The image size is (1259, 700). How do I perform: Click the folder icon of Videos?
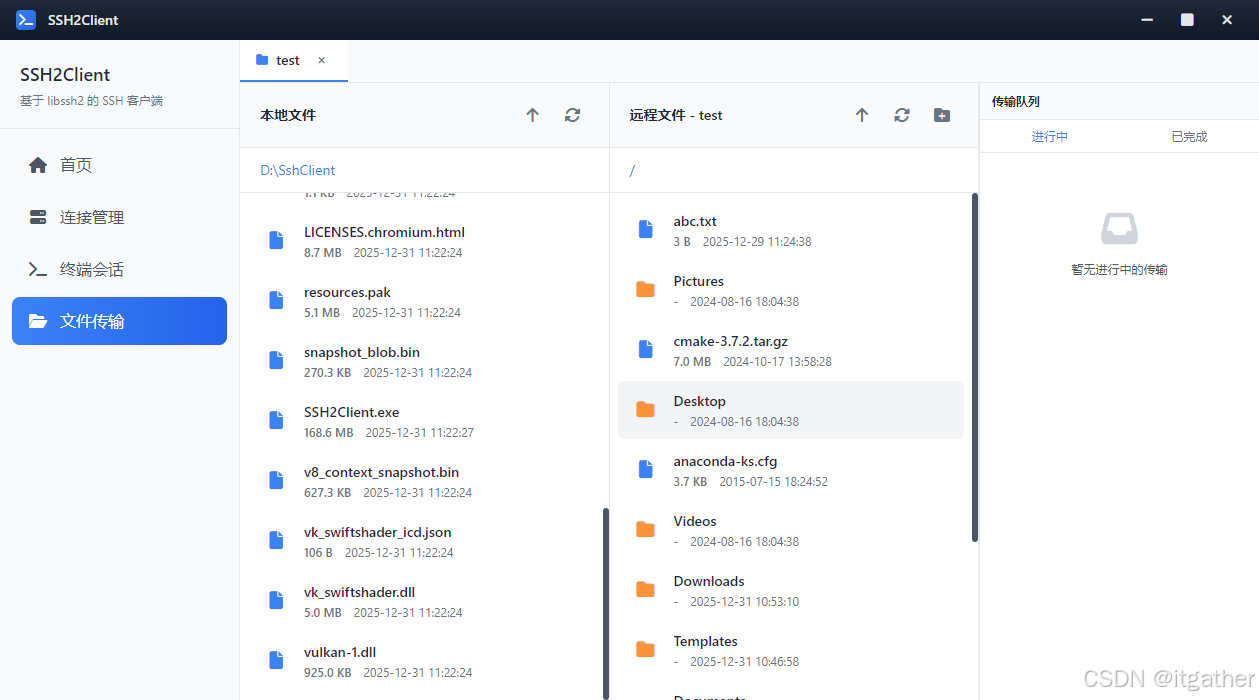point(645,529)
